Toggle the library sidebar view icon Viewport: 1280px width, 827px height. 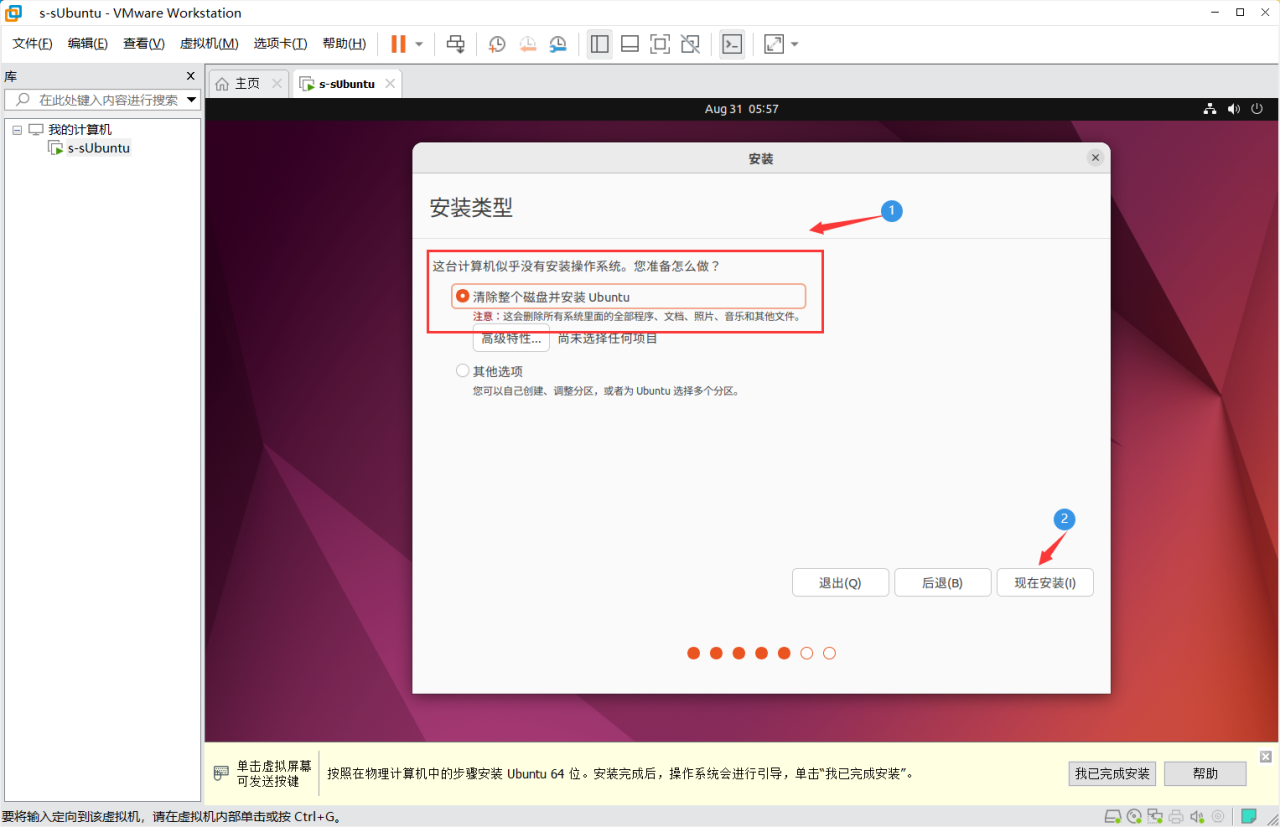click(x=600, y=44)
